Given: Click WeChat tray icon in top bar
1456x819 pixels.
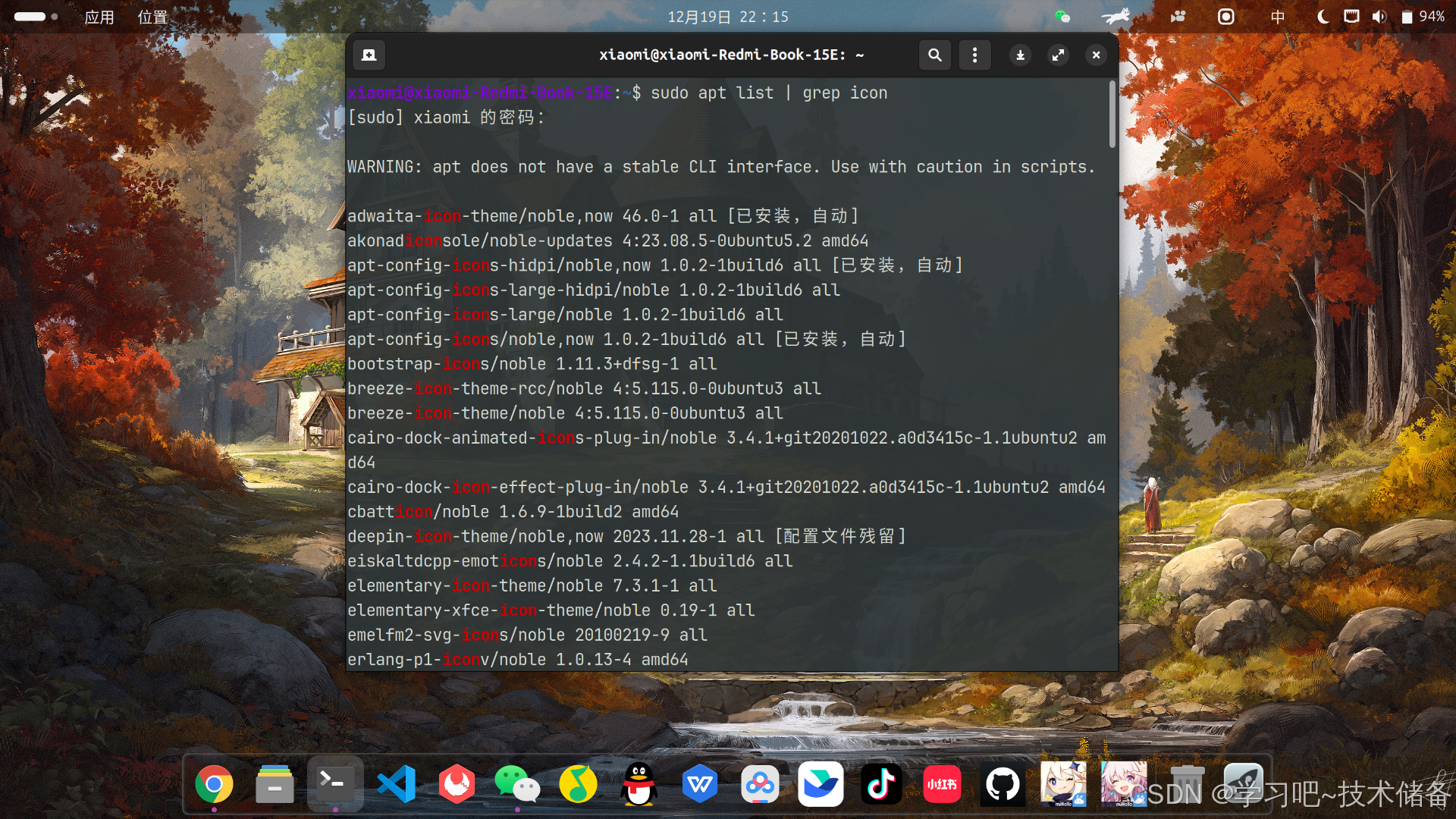Looking at the screenshot, I should (1062, 17).
